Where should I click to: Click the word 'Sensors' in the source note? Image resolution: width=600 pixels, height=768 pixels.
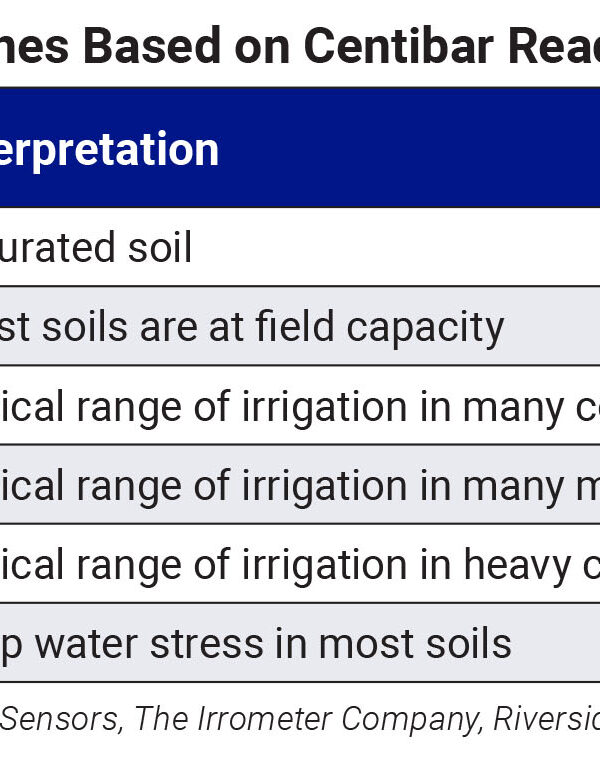[x=62, y=717]
